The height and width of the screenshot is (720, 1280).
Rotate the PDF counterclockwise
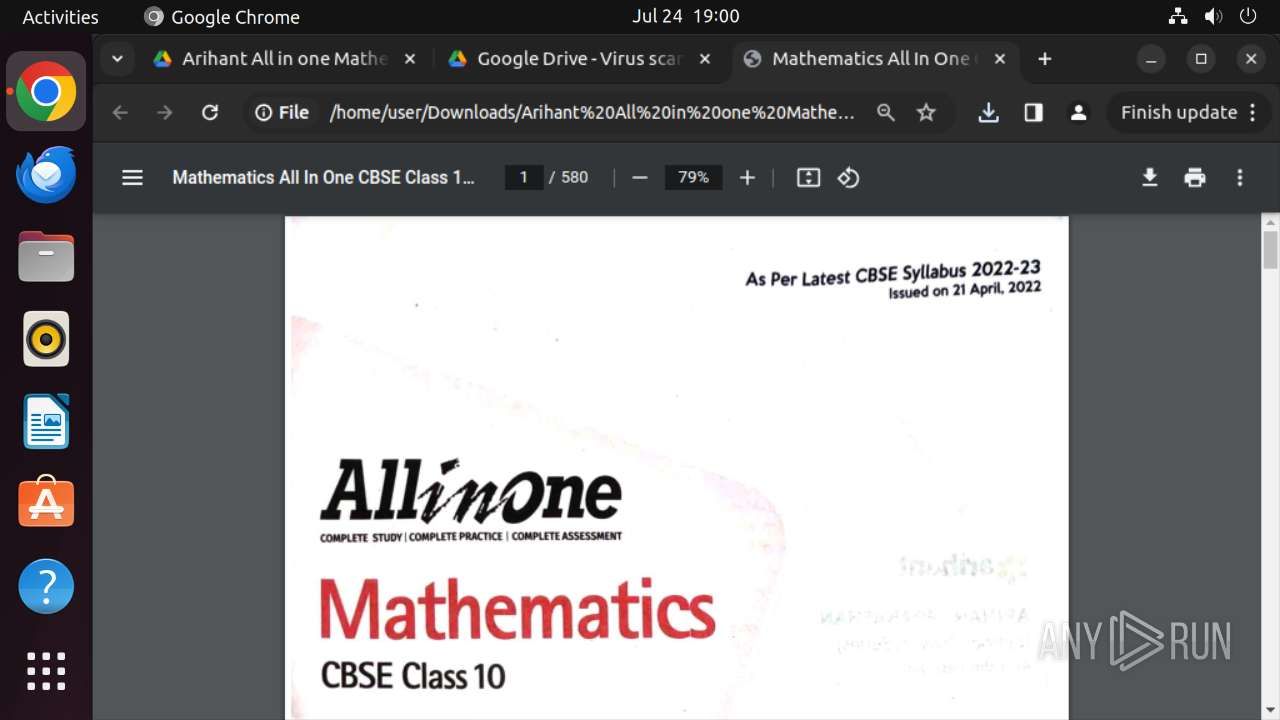click(849, 178)
